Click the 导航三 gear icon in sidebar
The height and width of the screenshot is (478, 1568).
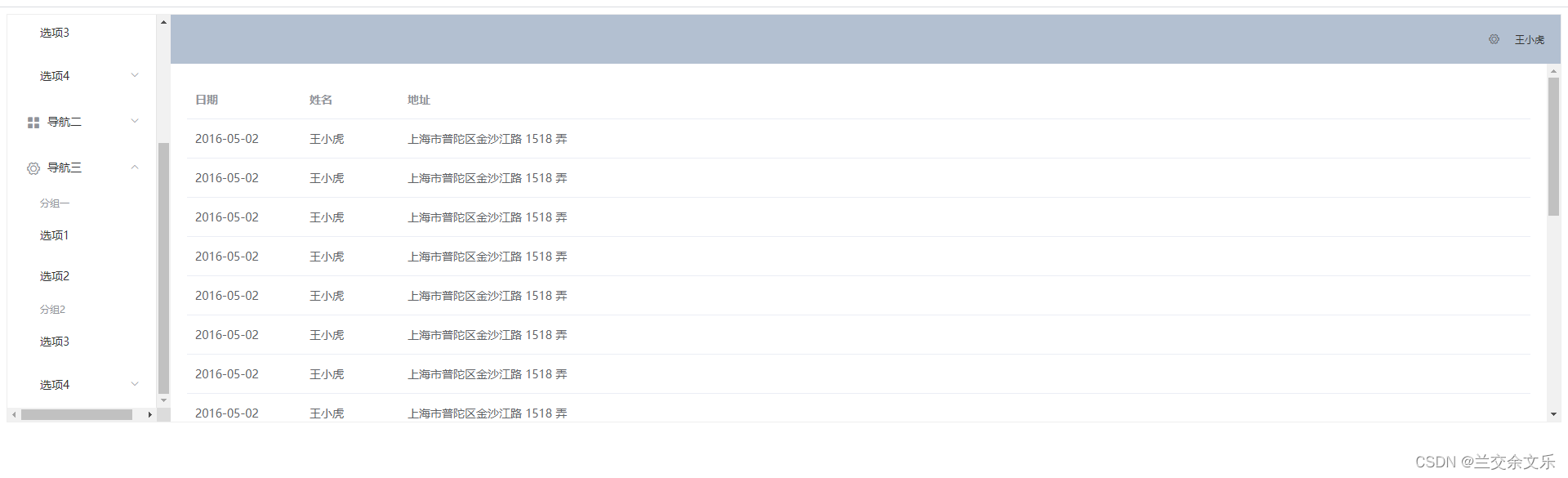[33, 168]
